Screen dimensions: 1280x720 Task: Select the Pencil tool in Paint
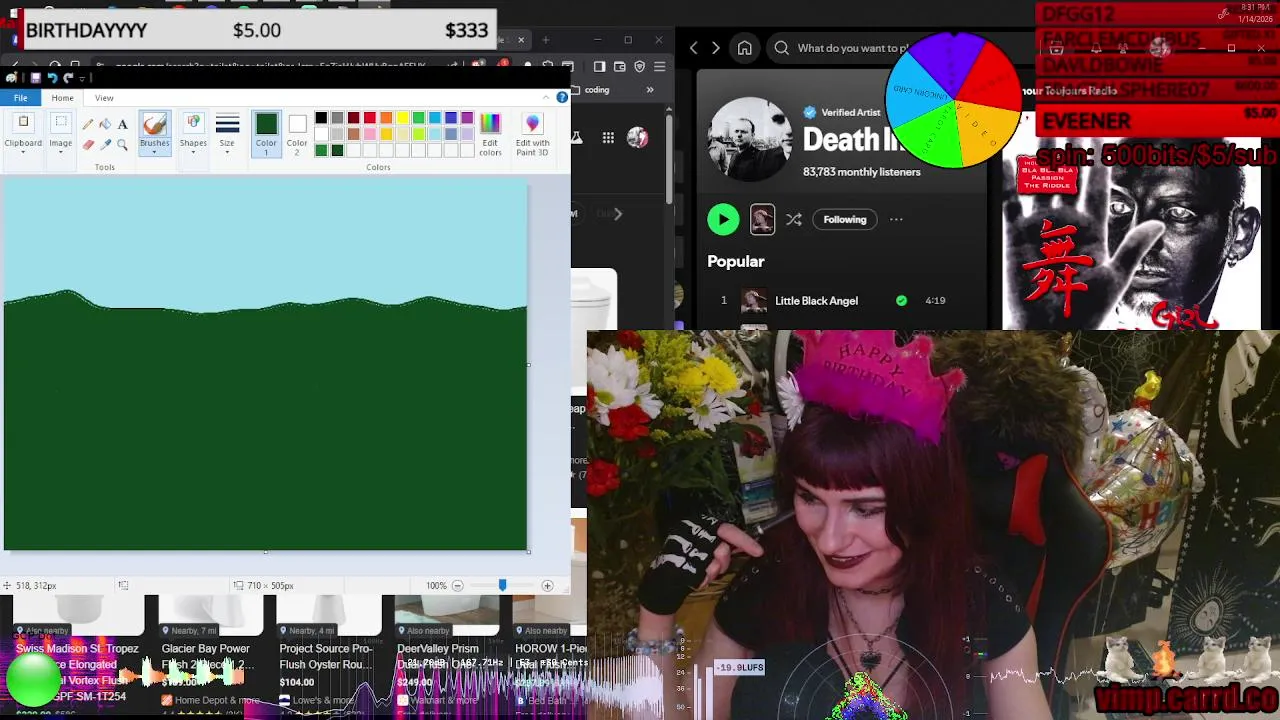(88, 124)
